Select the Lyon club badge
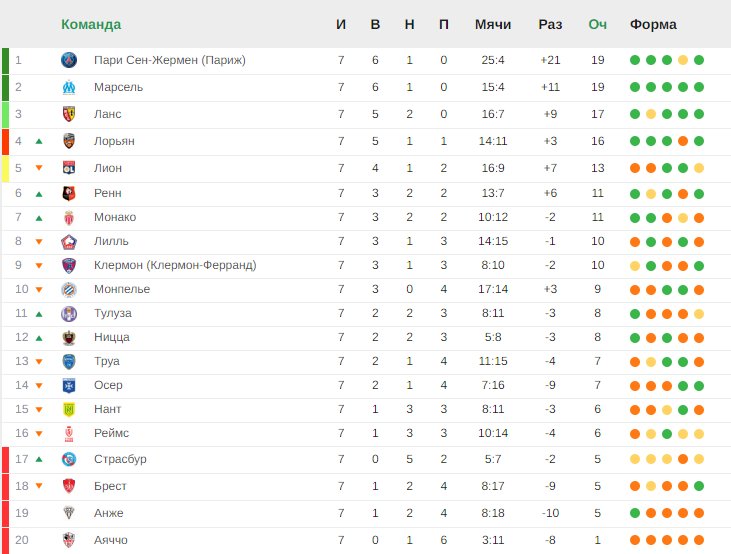This screenshot has height=554, width=731. coord(69,168)
